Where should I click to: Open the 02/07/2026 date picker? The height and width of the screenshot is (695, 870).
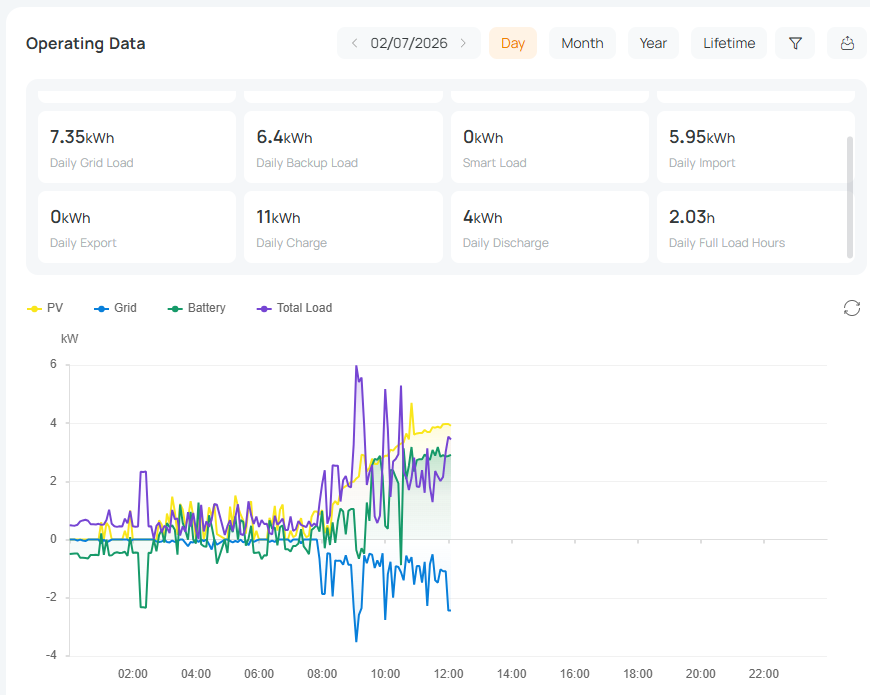(409, 43)
